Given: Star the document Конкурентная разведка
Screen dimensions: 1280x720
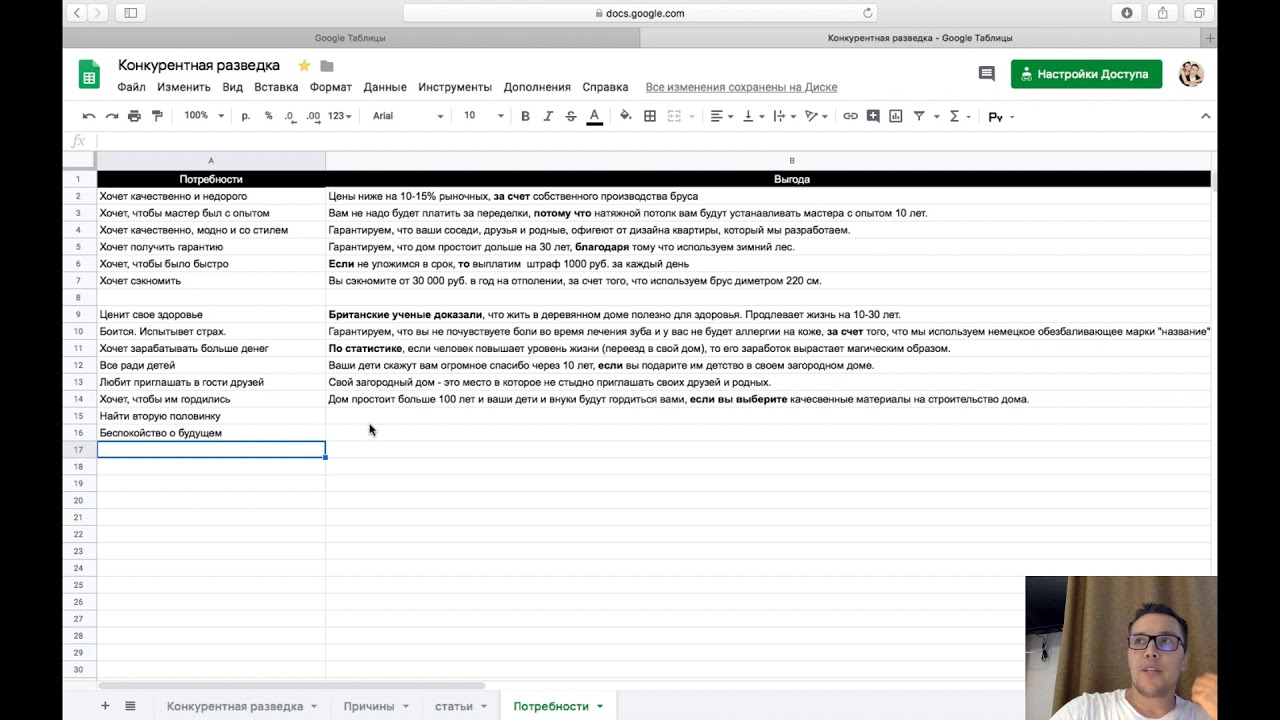Looking at the screenshot, I should pyautogui.click(x=304, y=66).
